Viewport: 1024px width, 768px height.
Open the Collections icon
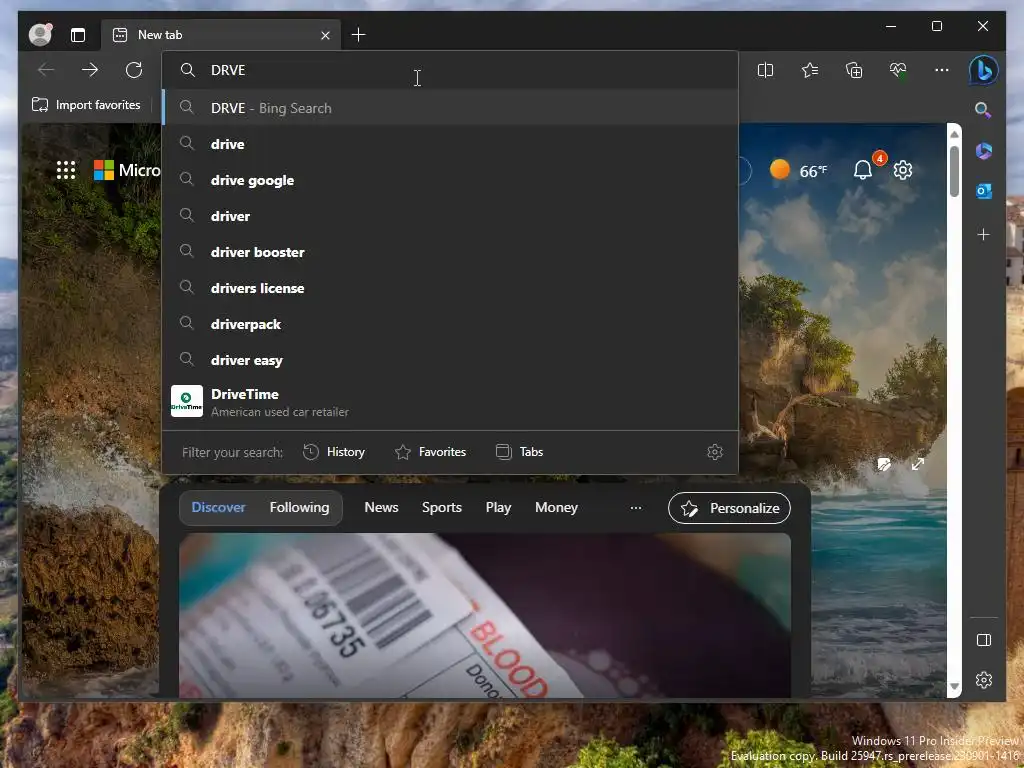854,70
